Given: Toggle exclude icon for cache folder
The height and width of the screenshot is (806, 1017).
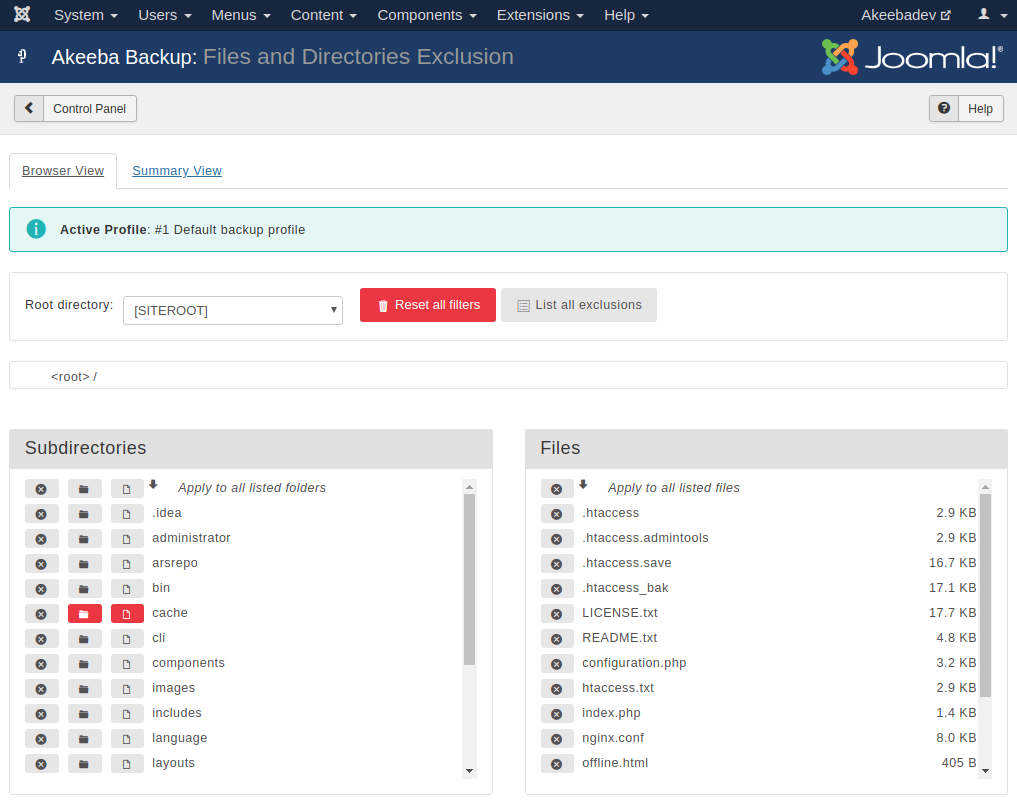Looking at the screenshot, I should pos(42,613).
